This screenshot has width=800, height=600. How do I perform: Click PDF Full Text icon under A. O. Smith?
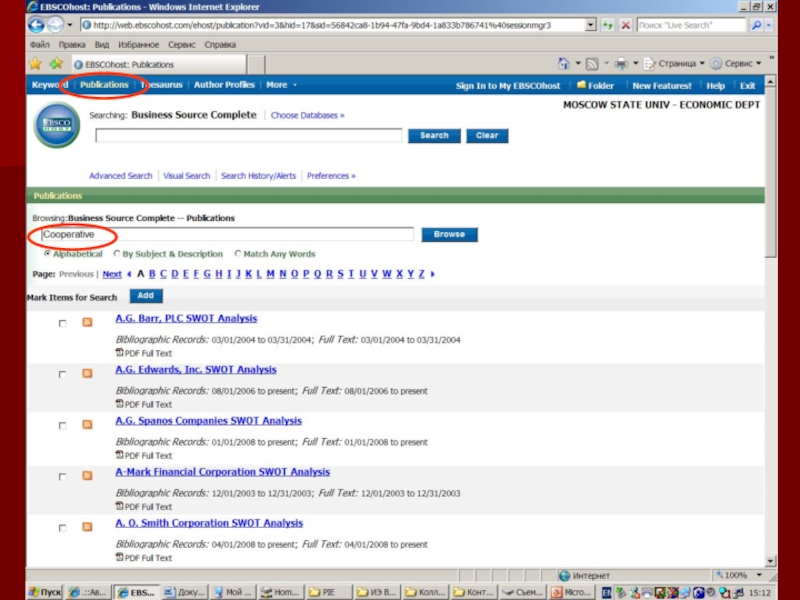(x=119, y=557)
